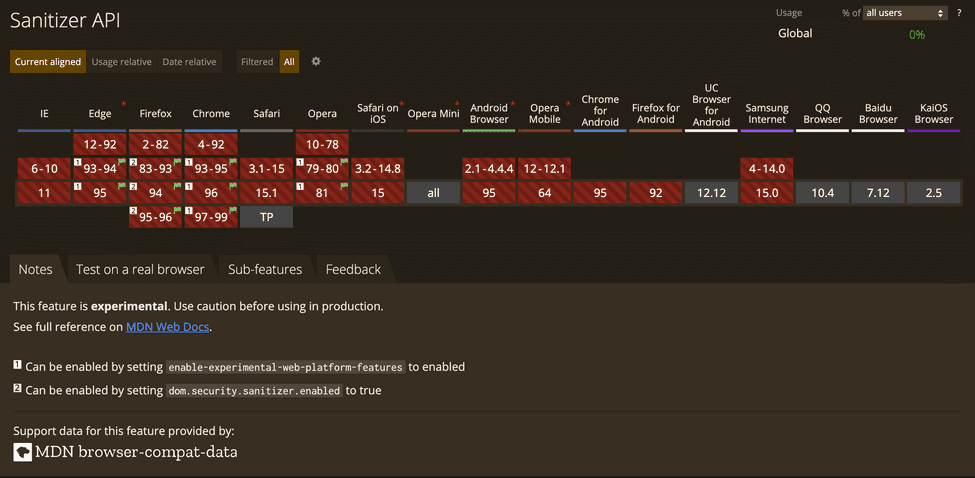Click the green flag on Firefox 95-96

[x=178, y=211]
